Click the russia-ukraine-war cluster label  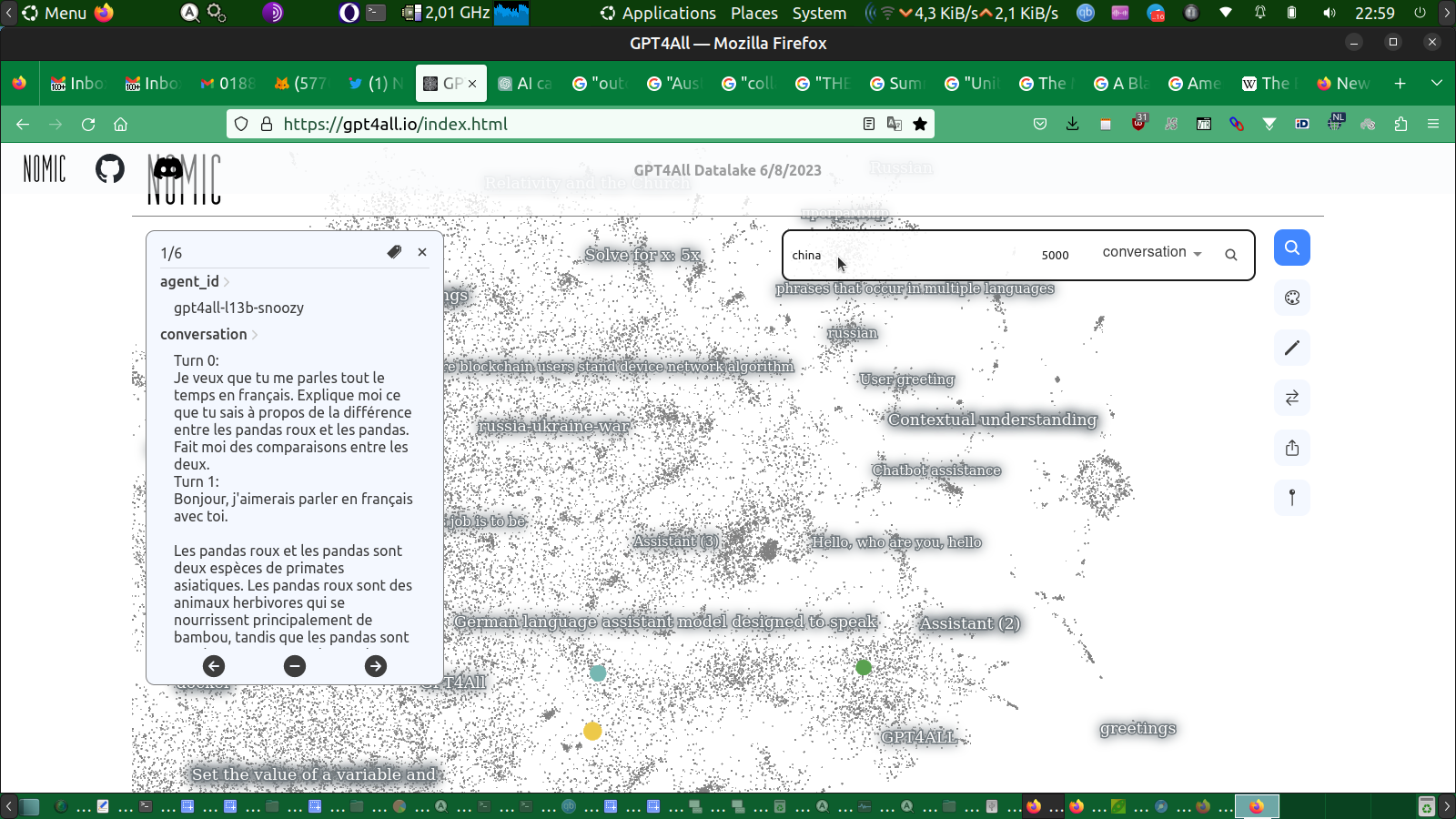pyautogui.click(x=553, y=426)
